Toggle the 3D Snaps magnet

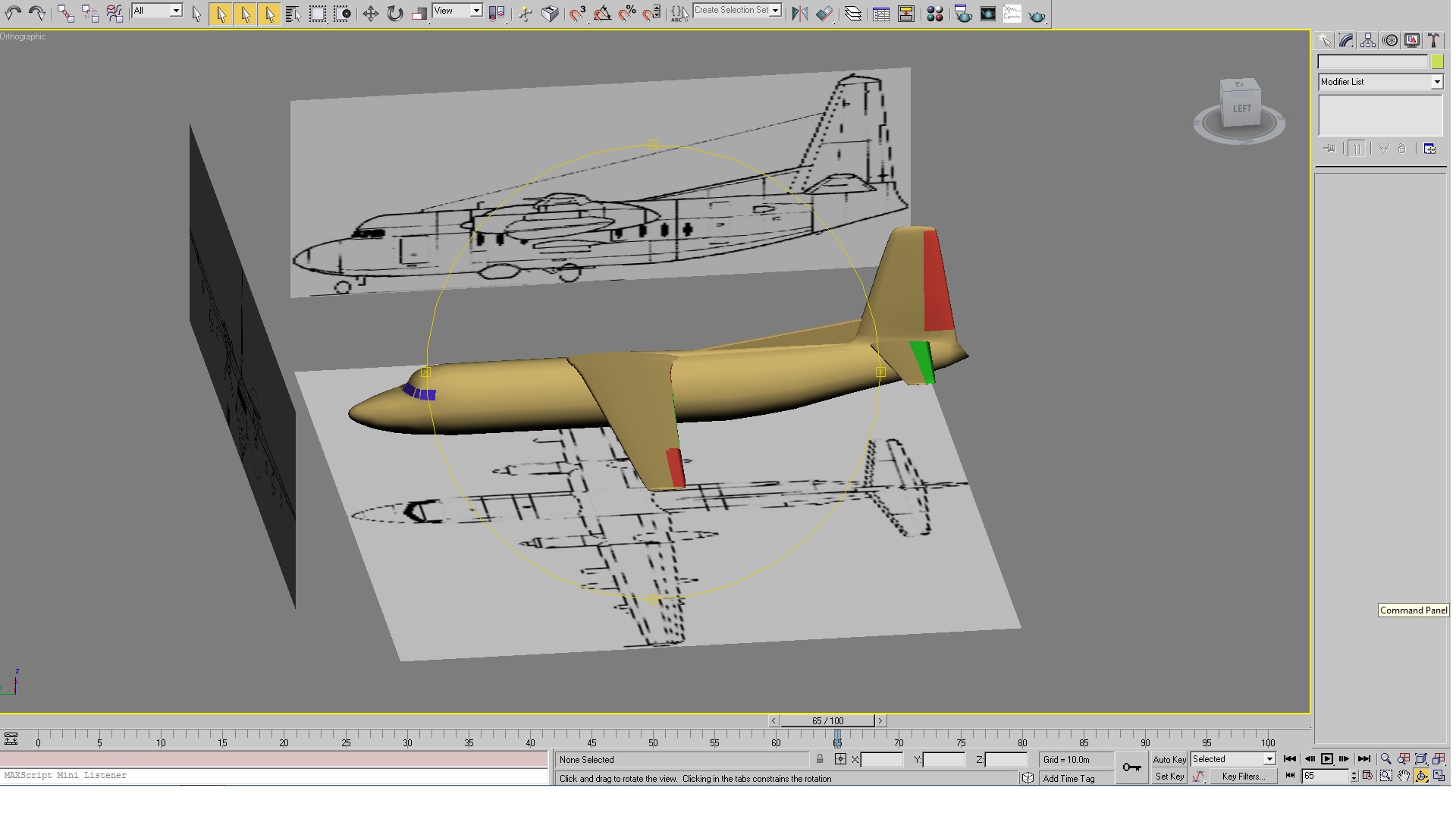tap(578, 14)
